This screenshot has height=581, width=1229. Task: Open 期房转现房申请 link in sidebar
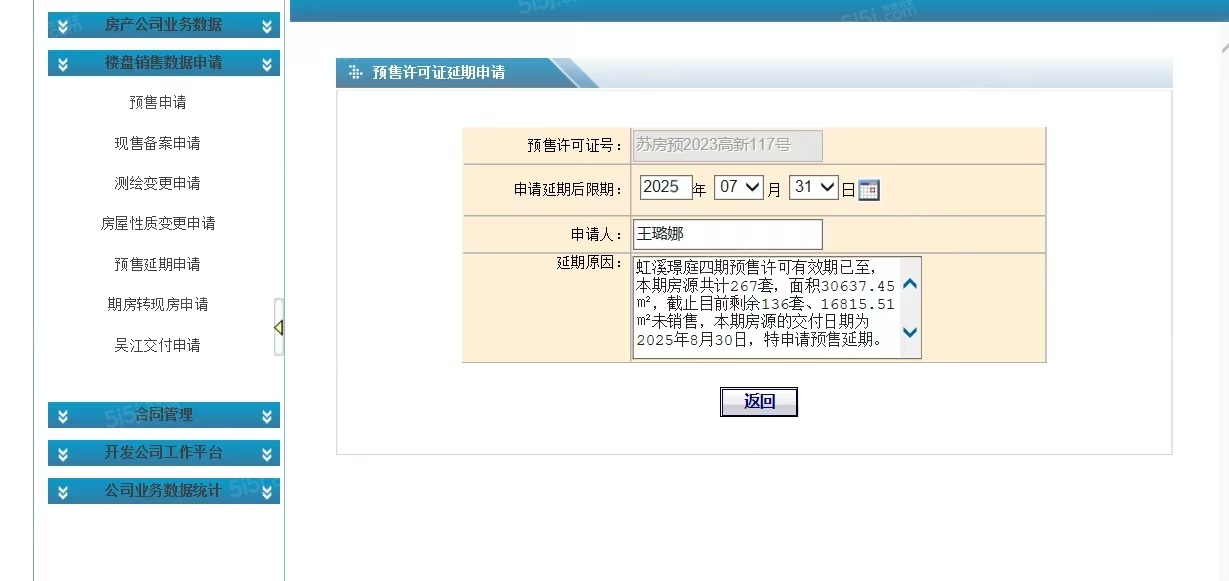coord(158,305)
